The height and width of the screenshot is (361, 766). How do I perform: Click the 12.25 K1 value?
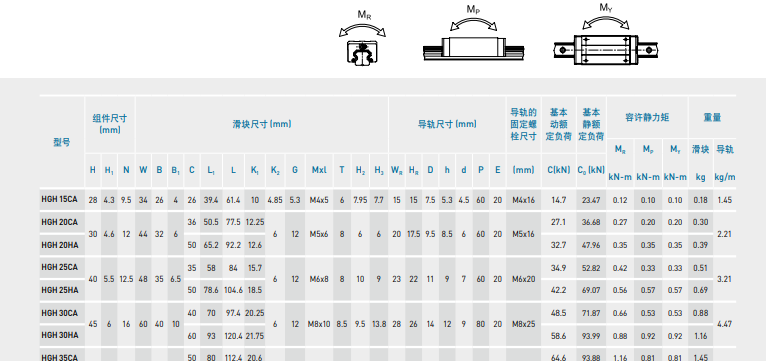click(x=255, y=222)
